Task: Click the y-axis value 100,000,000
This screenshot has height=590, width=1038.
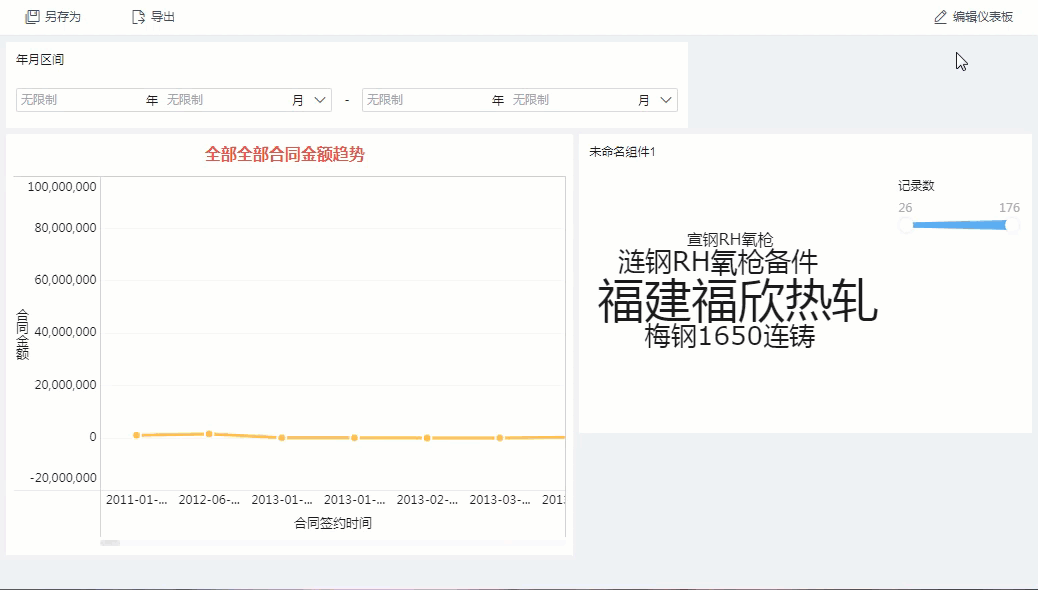Action: (62, 187)
